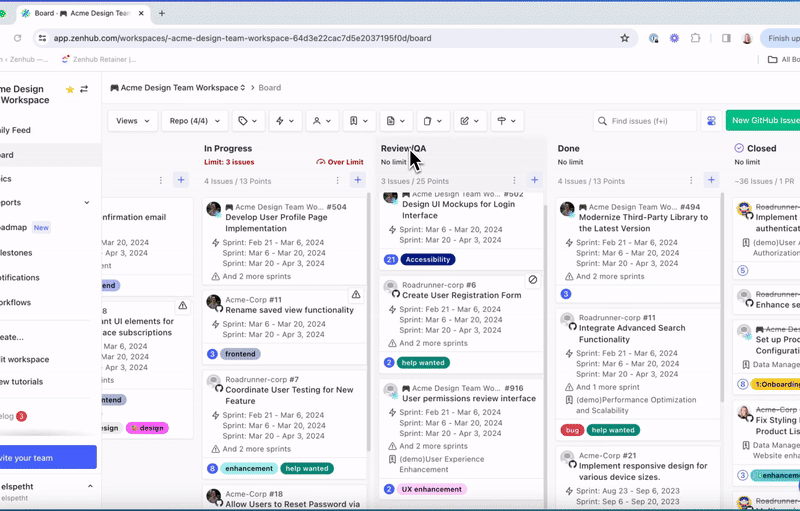Open issue Integrate Advanced Search Functionality
This screenshot has width=800, height=511.
632,334
